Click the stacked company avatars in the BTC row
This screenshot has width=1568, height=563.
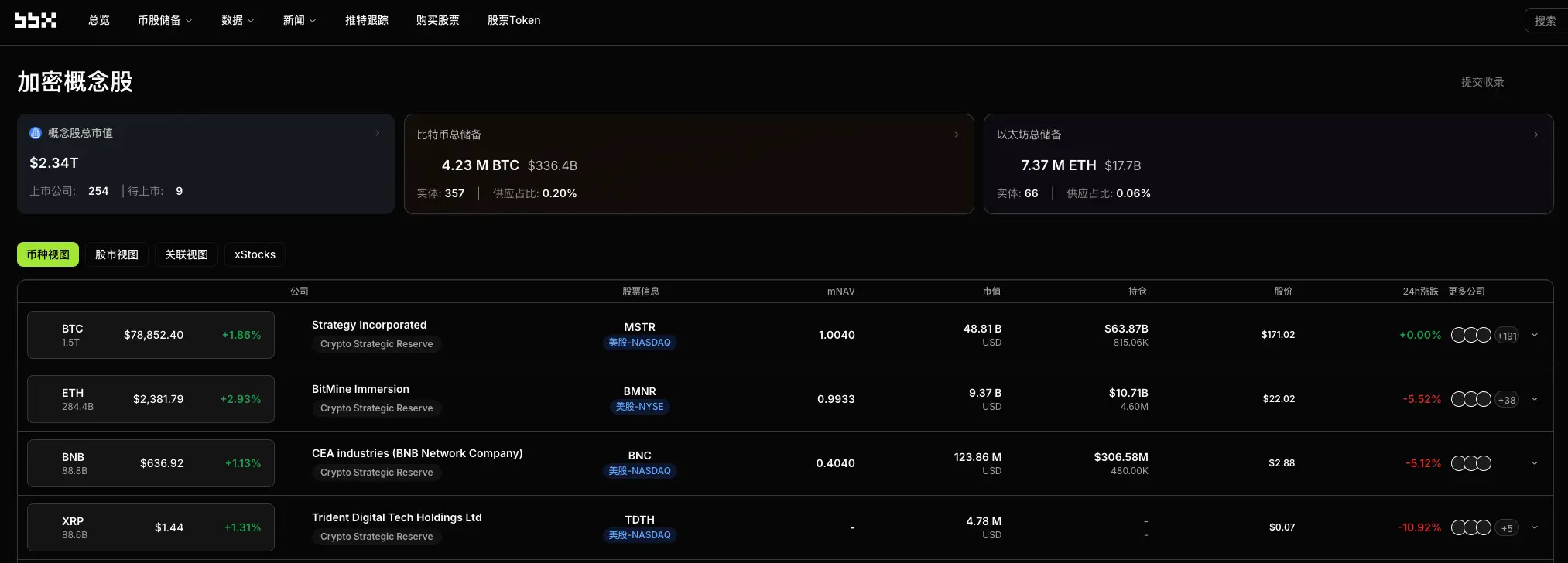(1470, 334)
